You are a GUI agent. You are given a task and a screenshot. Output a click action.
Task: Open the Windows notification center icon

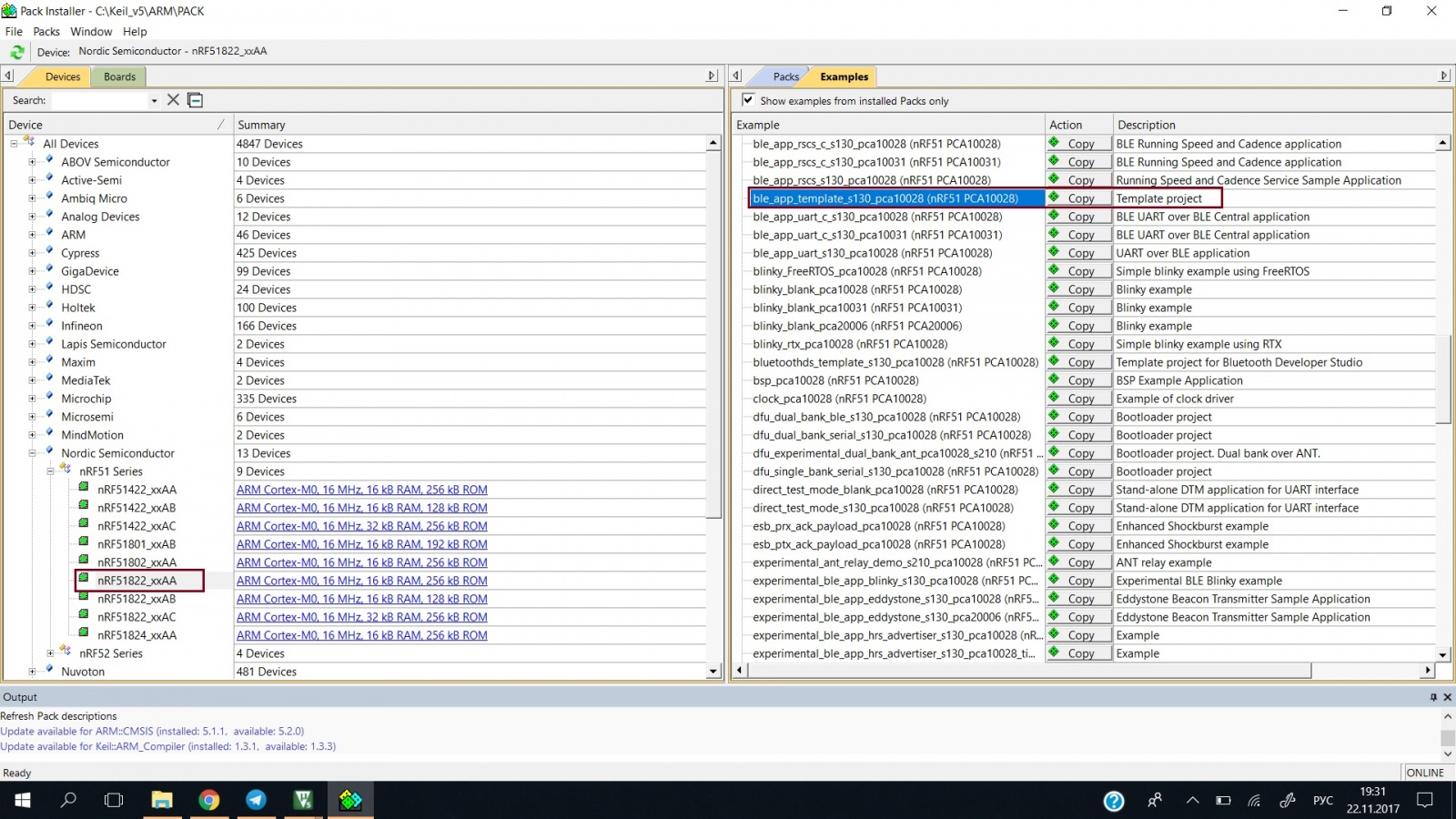[x=1425, y=800]
